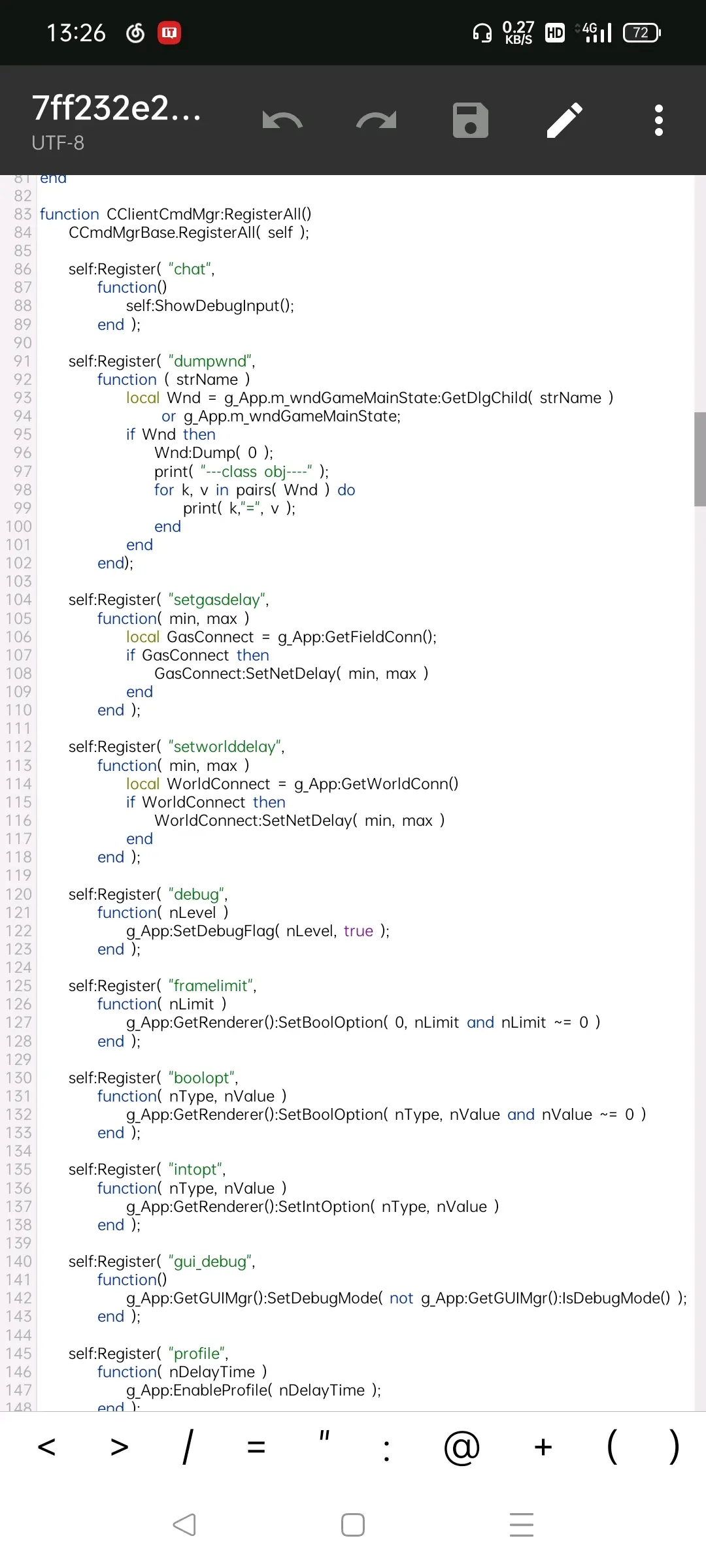This screenshot has width=706, height=1568.
Task: Tap the "intopt" string on line 135
Action: [x=195, y=1169]
